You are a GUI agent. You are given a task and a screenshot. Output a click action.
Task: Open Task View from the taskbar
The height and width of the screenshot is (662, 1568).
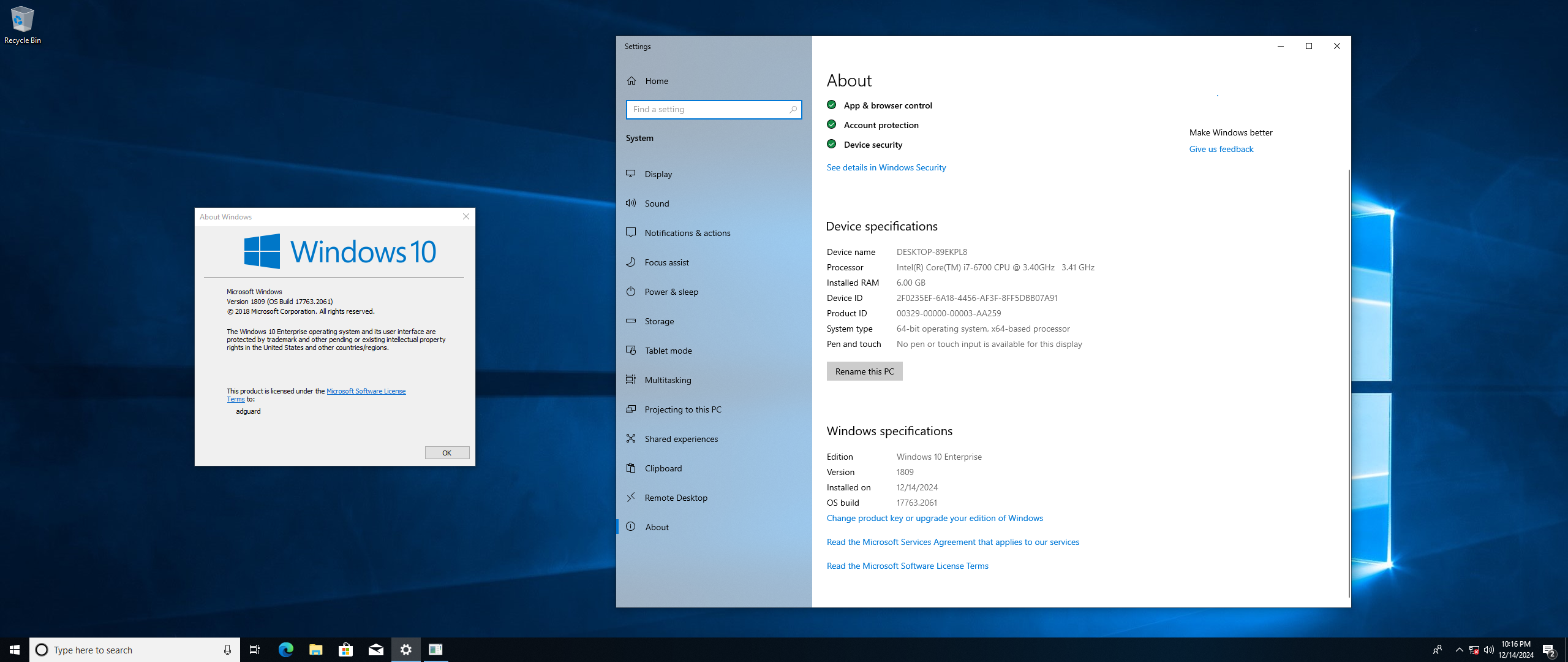(x=255, y=650)
